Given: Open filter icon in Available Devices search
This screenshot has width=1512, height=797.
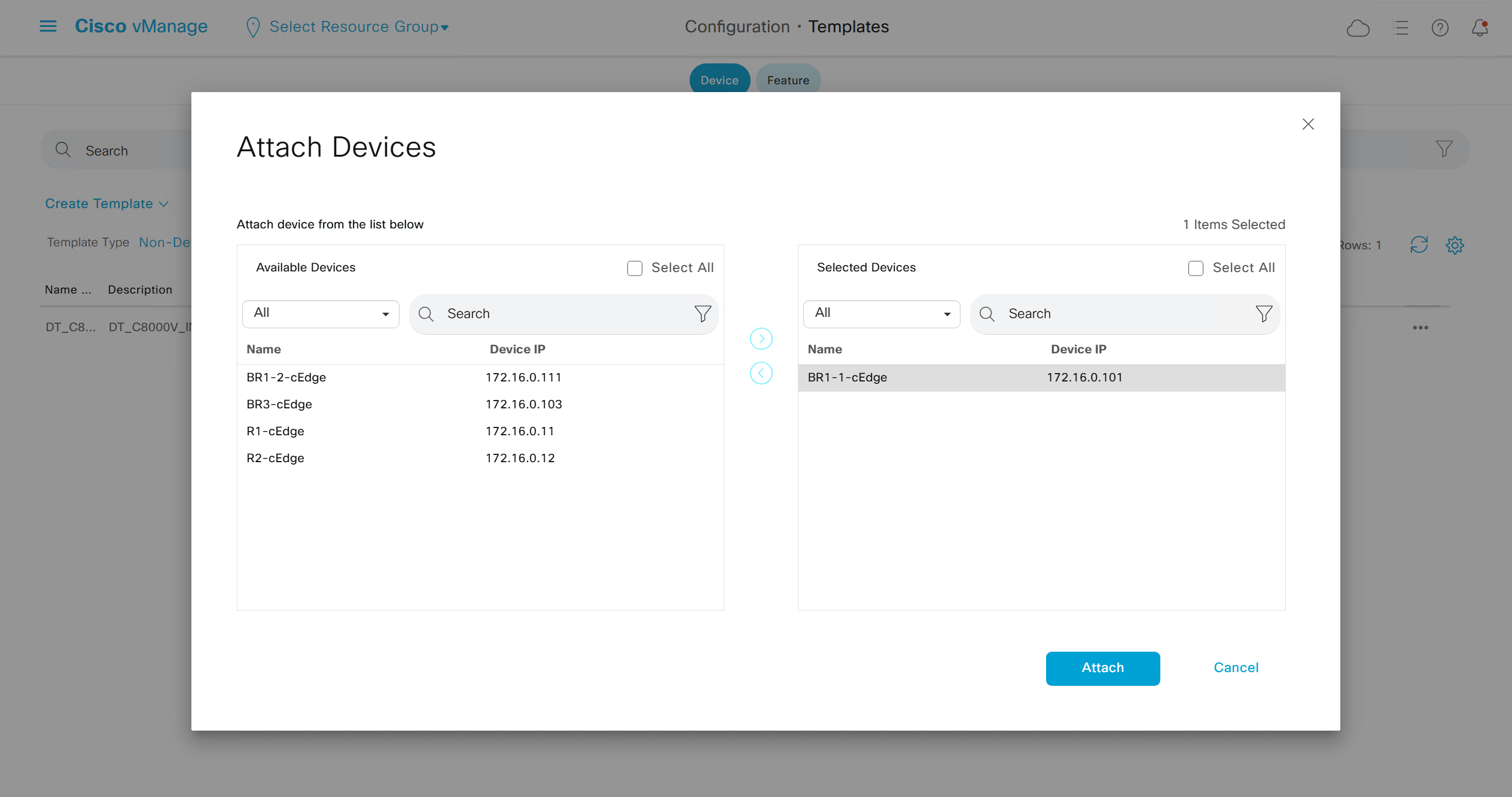Looking at the screenshot, I should (x=702, y=313).
